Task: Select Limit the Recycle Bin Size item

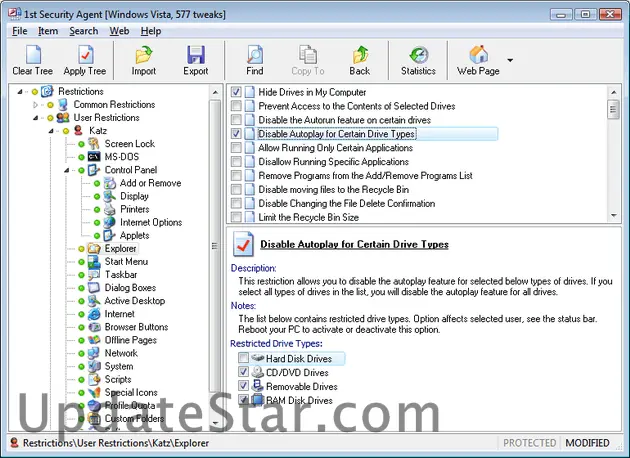Action: pos(309,217)
